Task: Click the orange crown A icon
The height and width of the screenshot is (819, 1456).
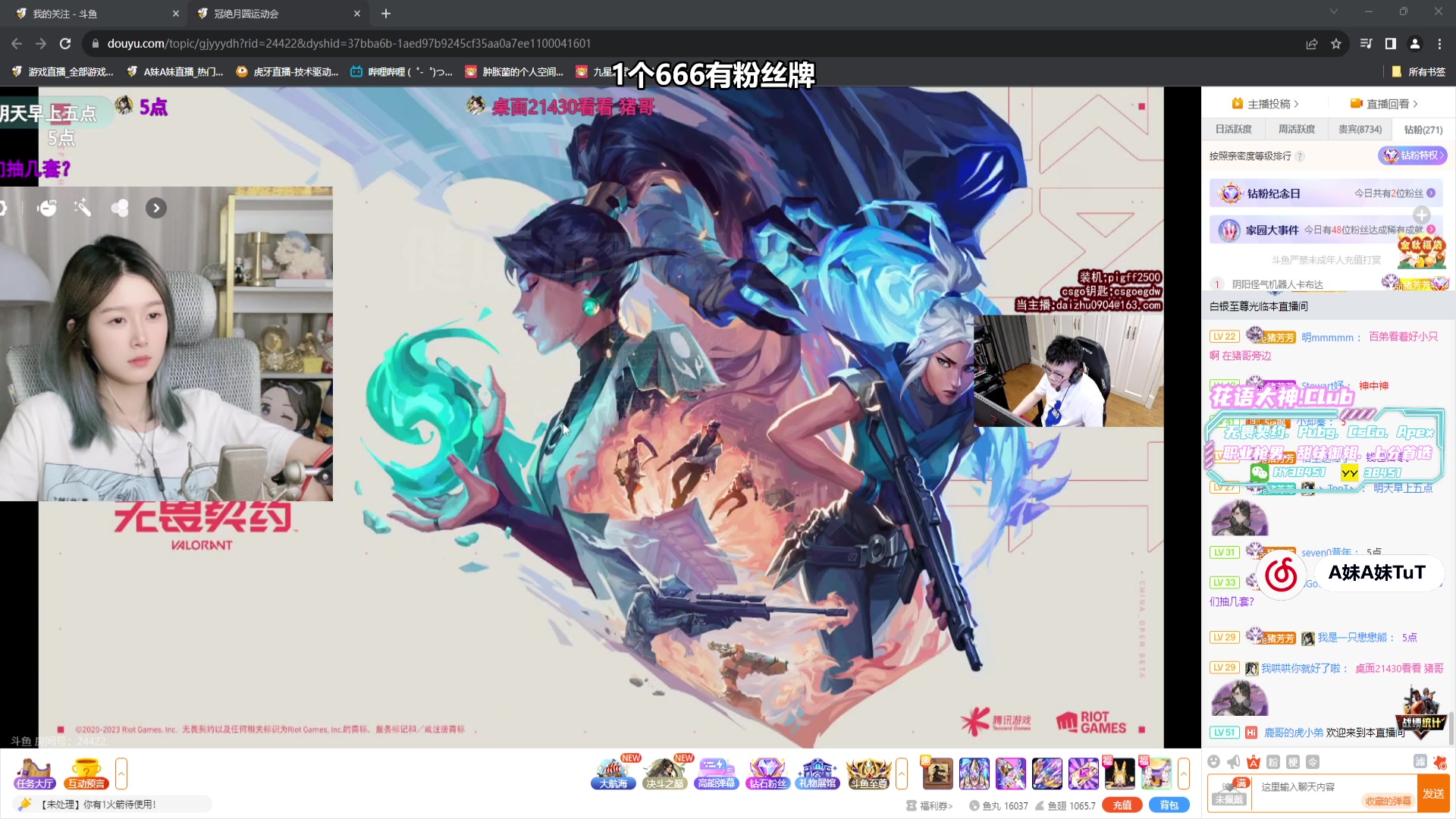Action: 1254,762
